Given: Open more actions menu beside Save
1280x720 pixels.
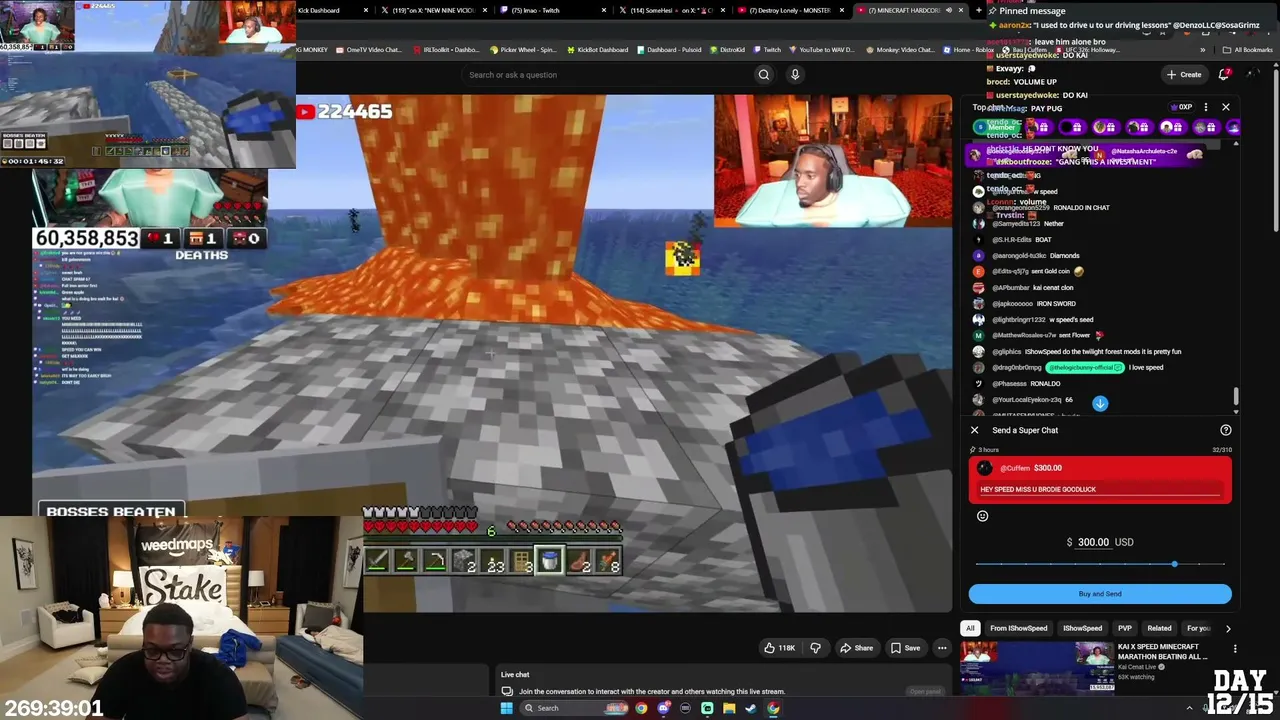Looking at the screenshot, I should pos(941,648).
